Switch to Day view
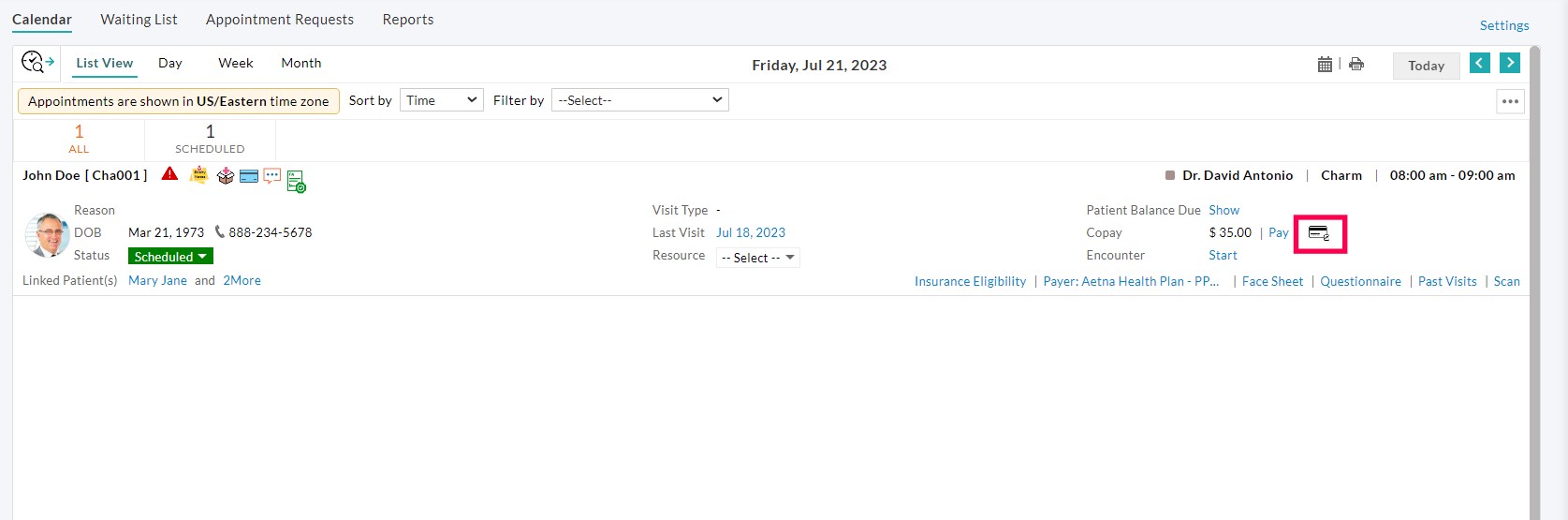 point(170,63)
